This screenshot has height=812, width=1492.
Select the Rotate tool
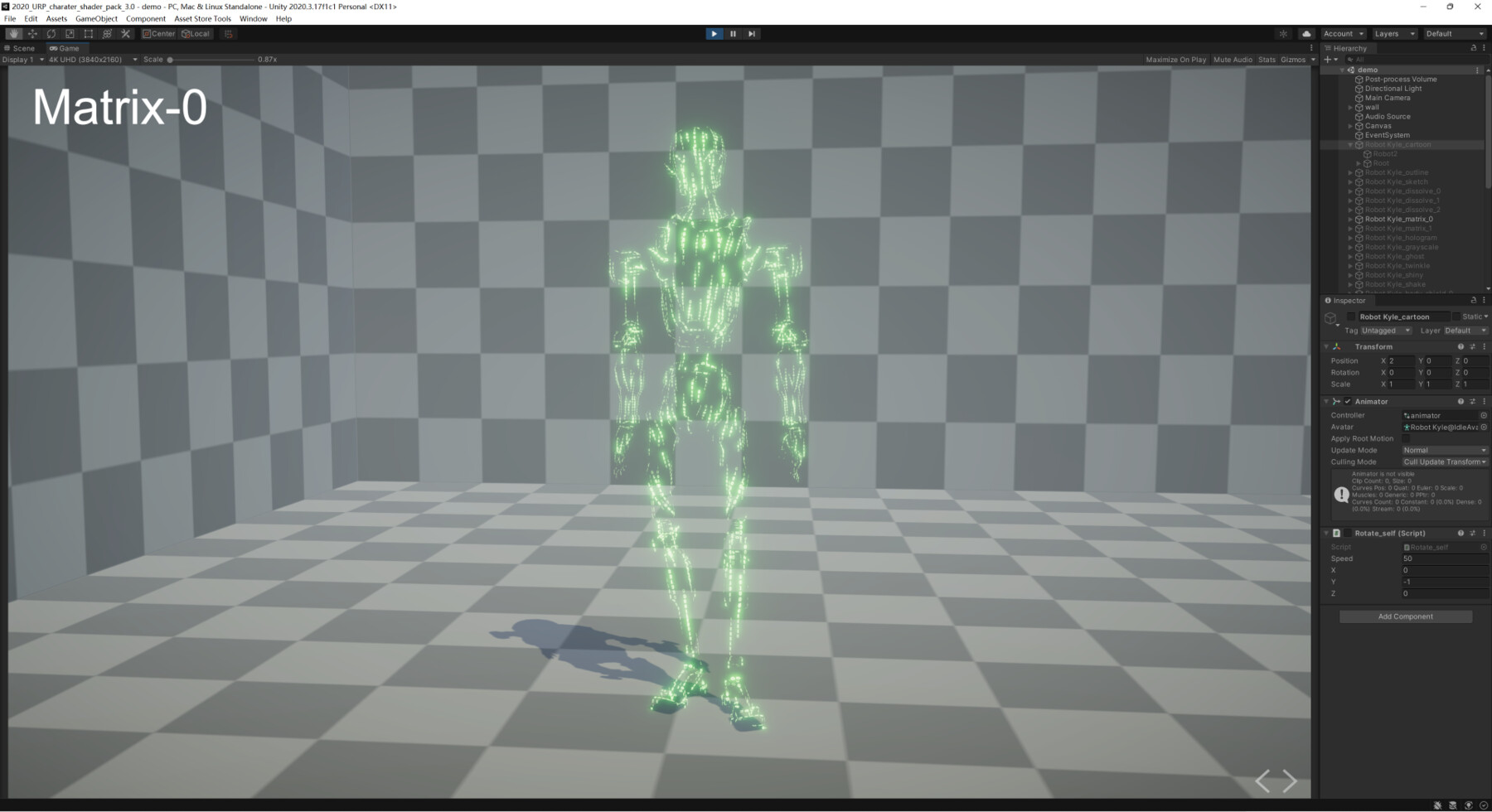pyautogui.click(x=51, y=34)
